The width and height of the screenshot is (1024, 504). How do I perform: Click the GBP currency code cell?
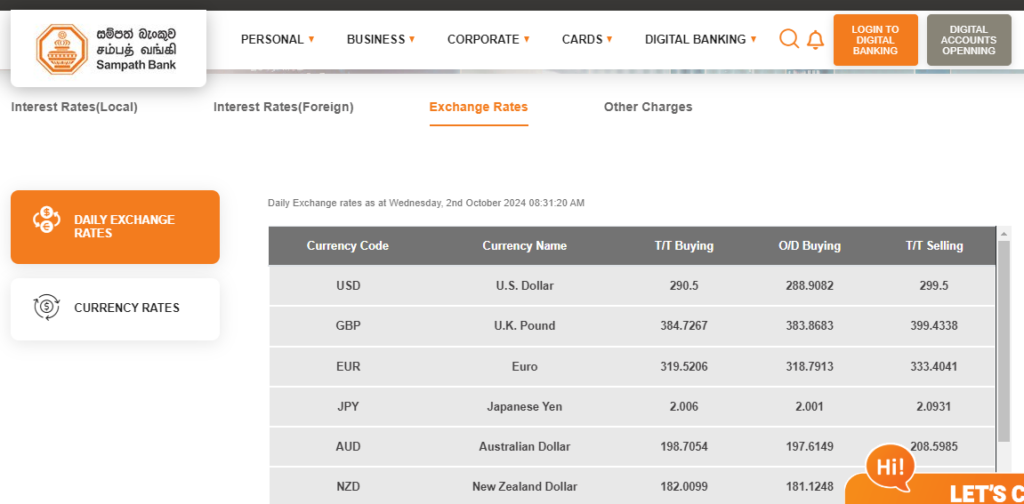click(348, 326)
